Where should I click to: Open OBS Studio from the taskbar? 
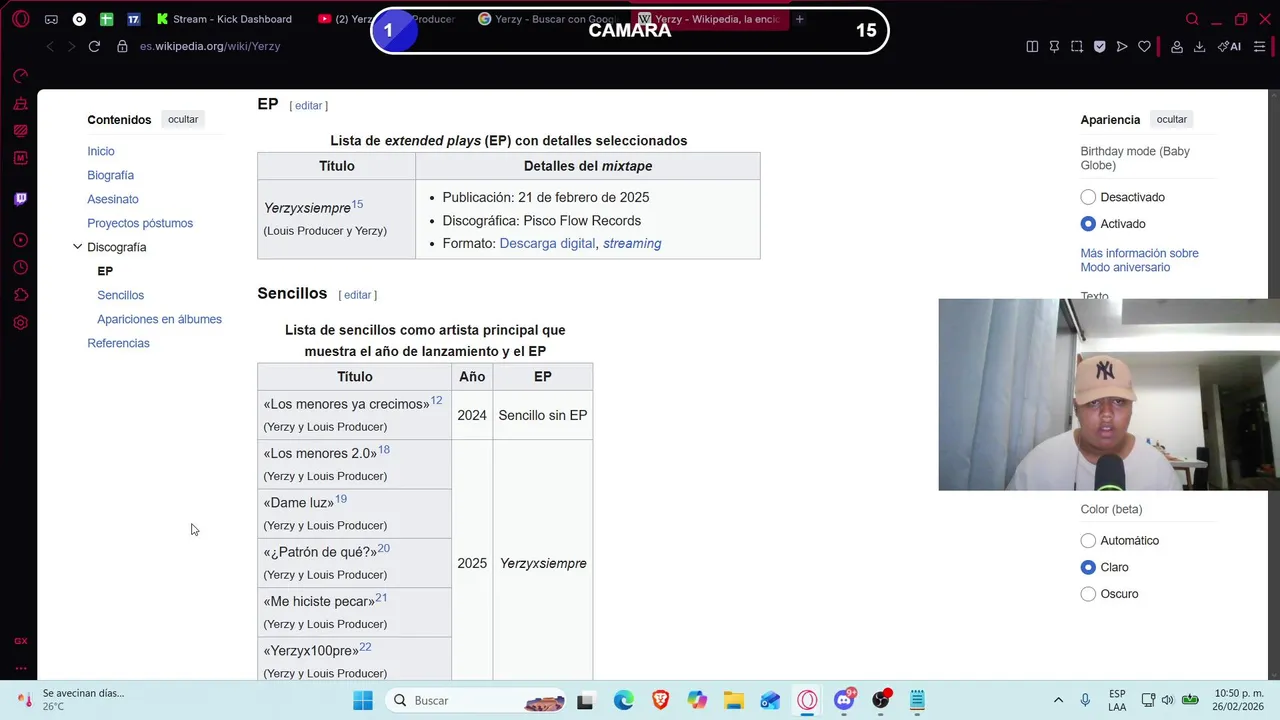881,700
